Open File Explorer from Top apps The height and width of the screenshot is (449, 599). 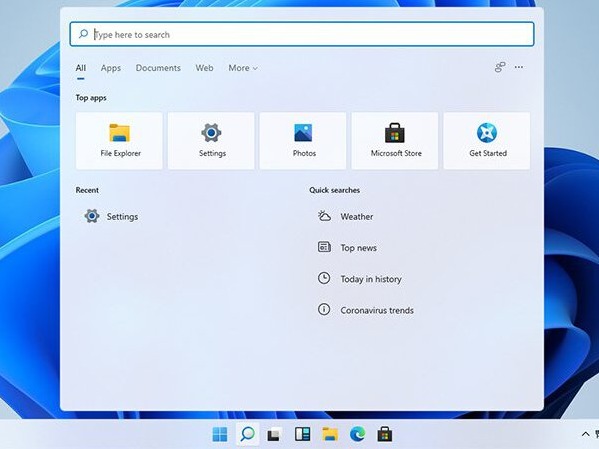click(x=119, y=141)
